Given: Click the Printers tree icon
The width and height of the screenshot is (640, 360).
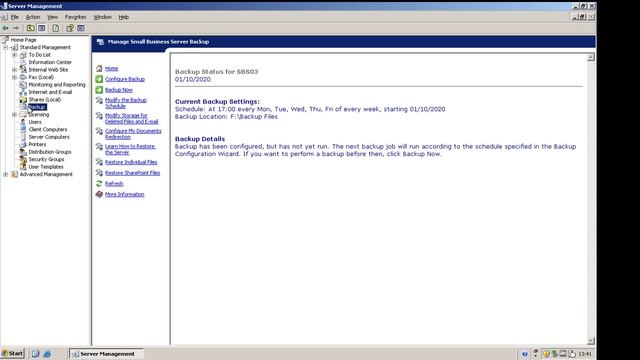Looking at the screenshot, I should (x=23, y=144).
